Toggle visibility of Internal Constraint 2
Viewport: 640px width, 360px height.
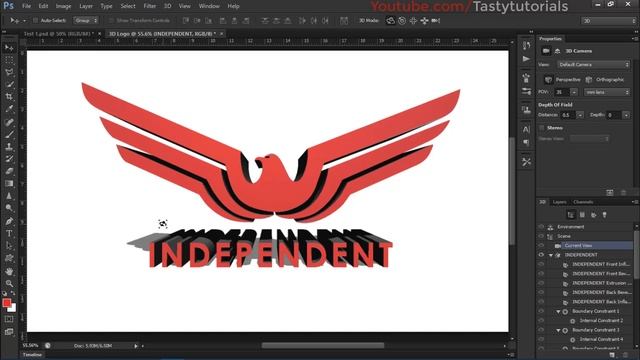coord(541,320)
